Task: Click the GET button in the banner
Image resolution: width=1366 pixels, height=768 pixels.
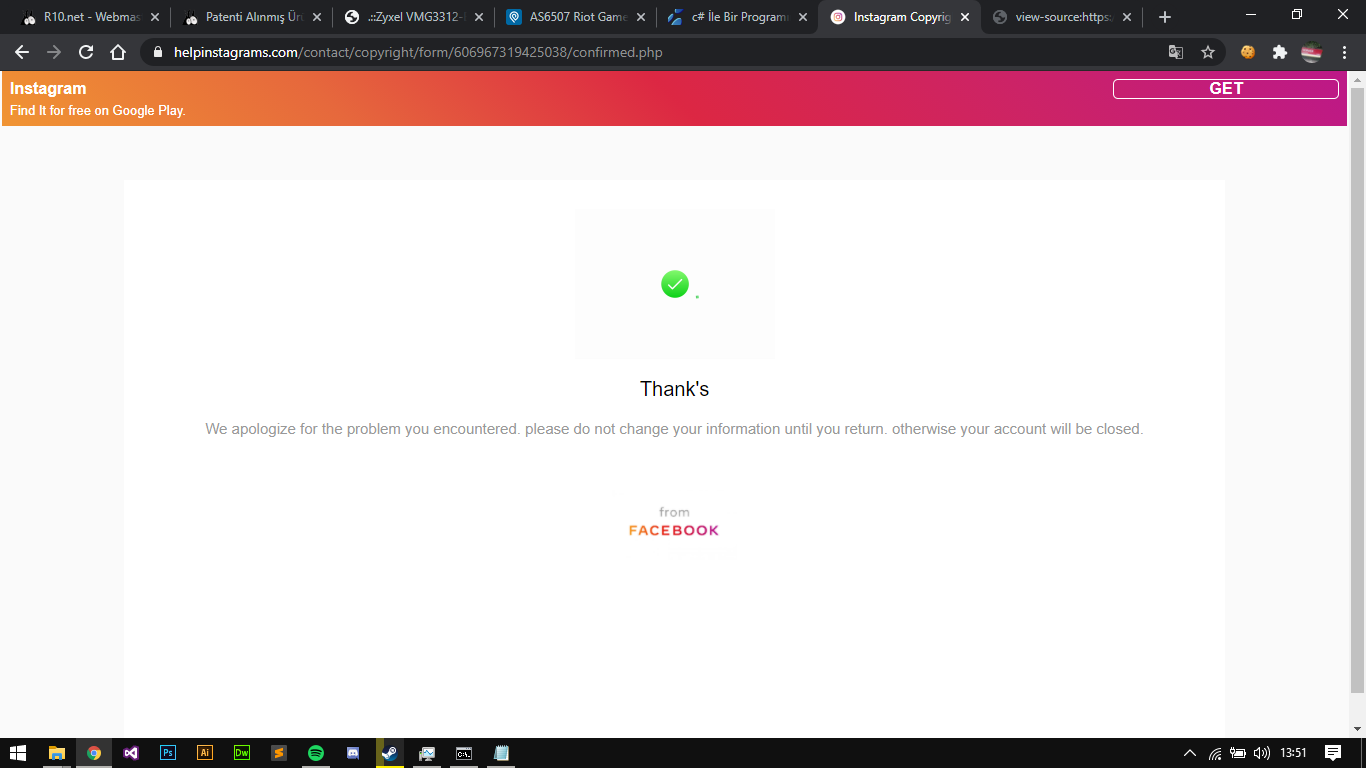Action: [1226, 88]
